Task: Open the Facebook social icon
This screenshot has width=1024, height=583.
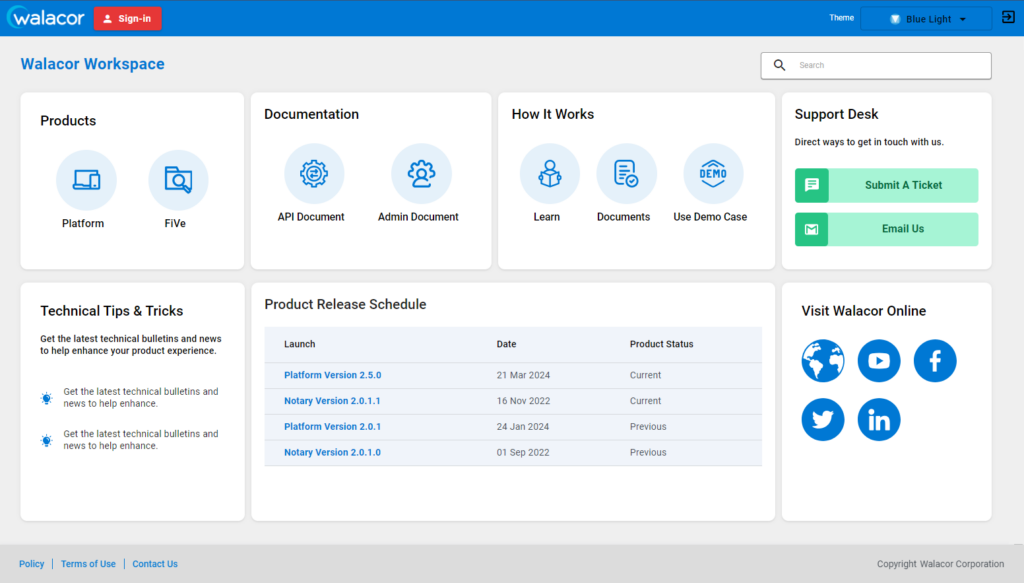Action: [935, 361]
